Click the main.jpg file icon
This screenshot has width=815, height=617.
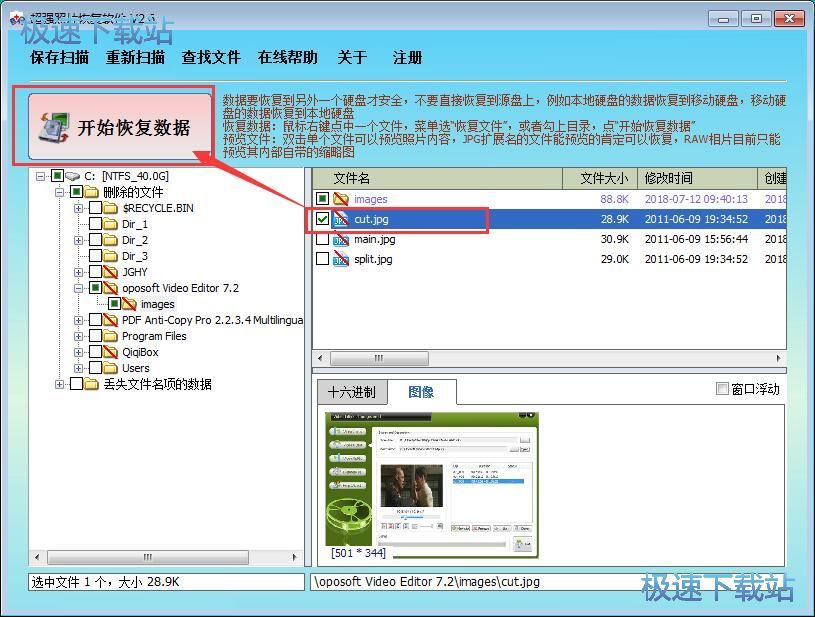[x=341, y=239]
